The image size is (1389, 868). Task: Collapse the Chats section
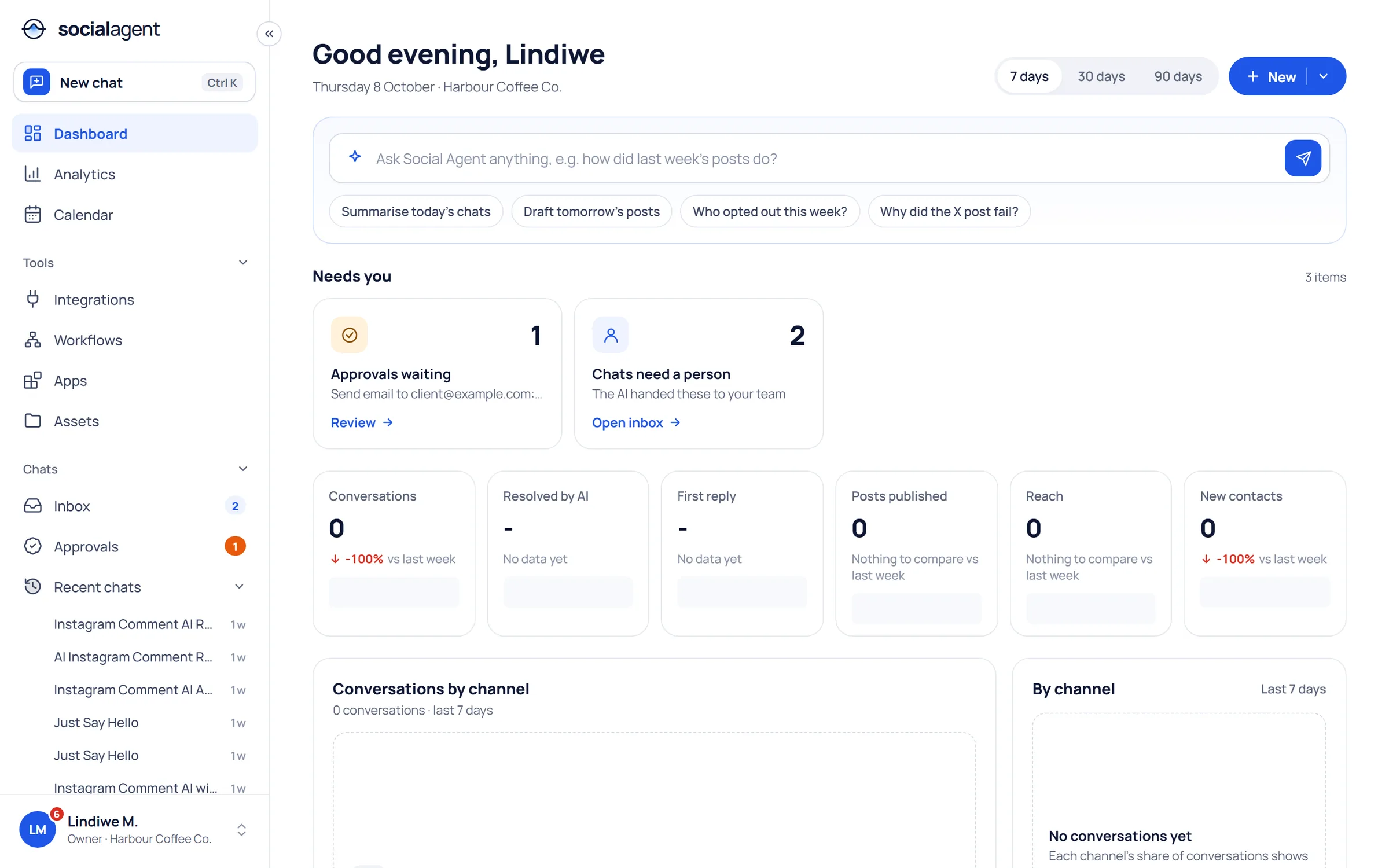243,469
